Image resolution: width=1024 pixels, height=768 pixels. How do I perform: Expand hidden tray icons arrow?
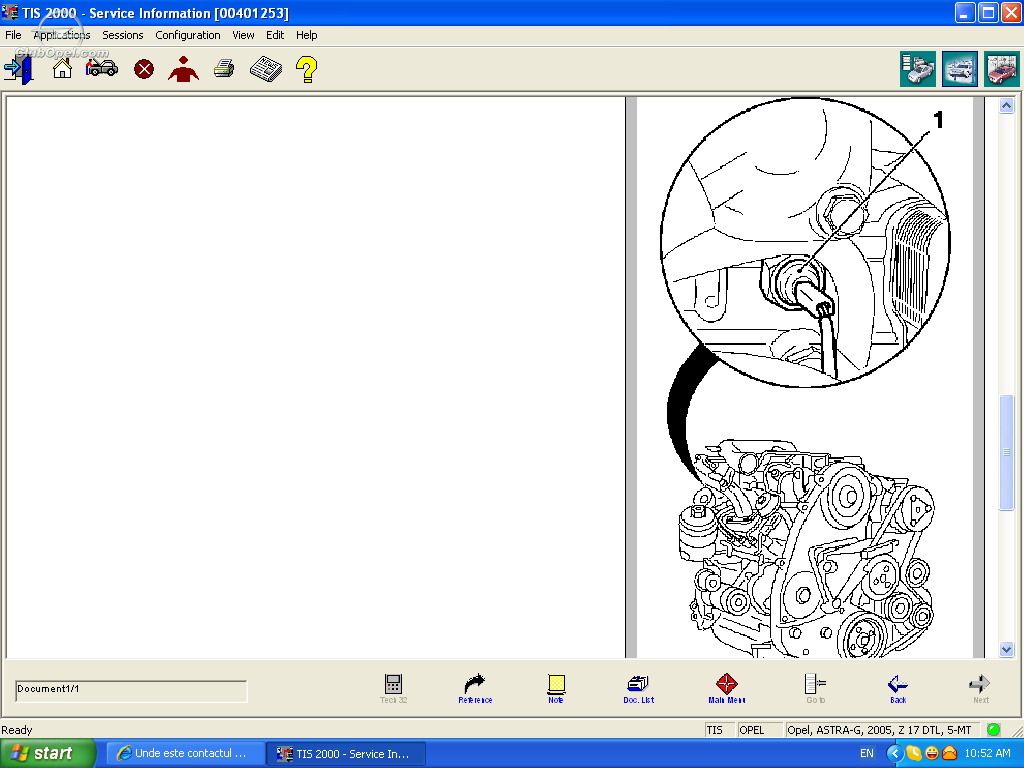point(894,753)
